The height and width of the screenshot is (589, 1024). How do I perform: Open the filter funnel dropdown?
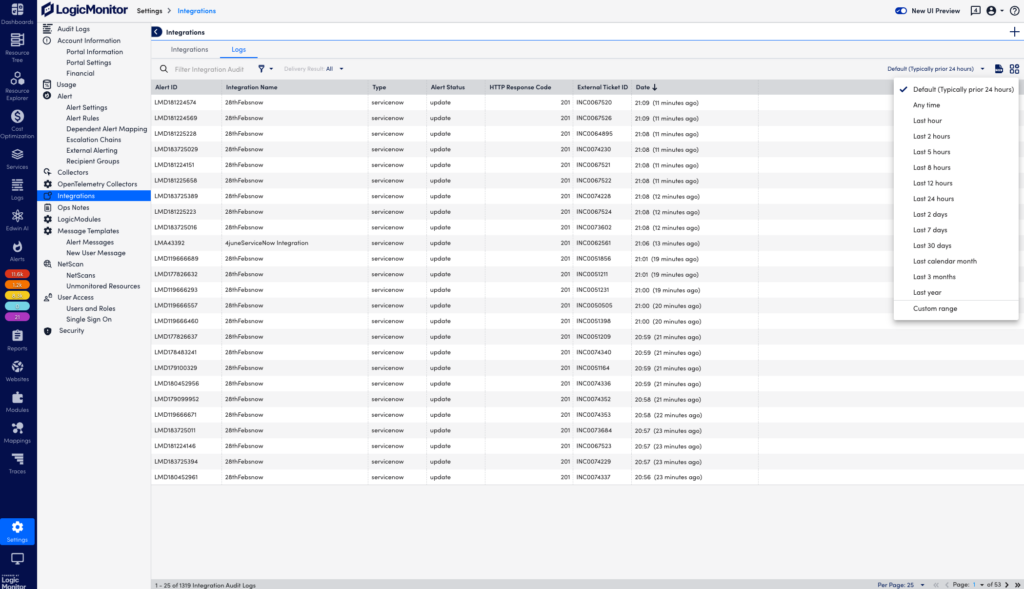click(264, 69)
